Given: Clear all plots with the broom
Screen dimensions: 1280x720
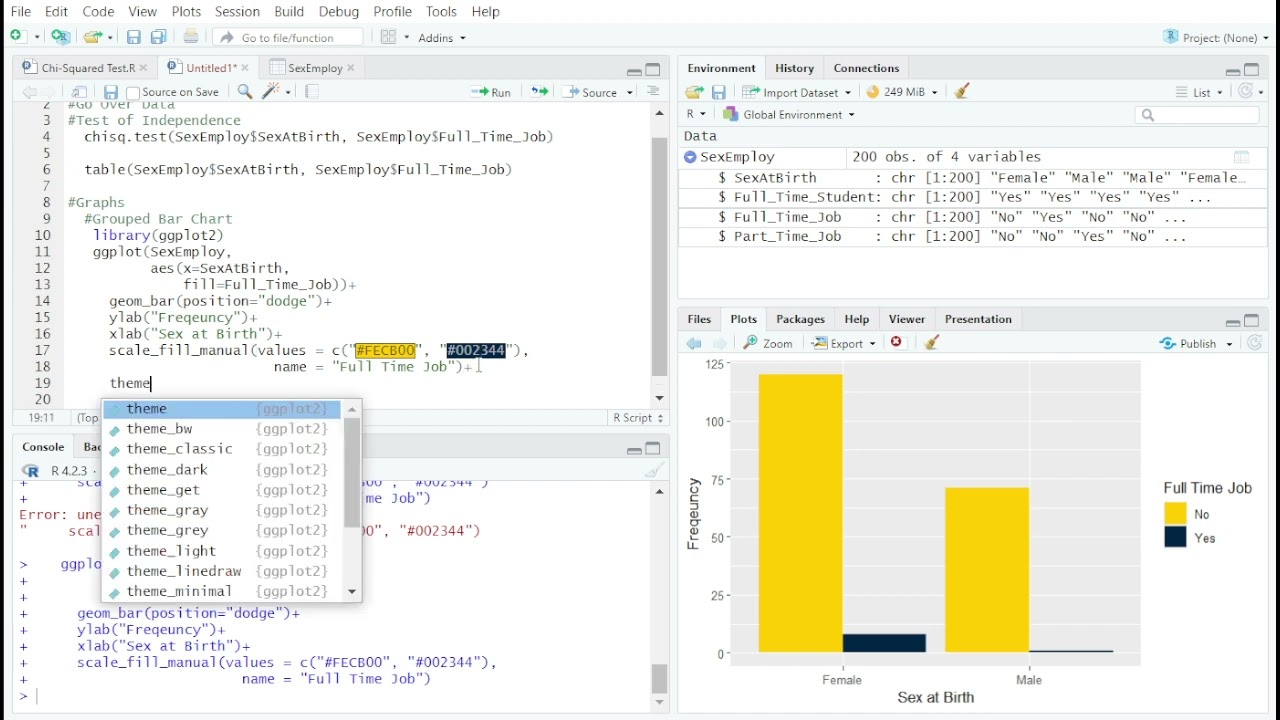Looking at the screenshot, I should click(932, 343).
